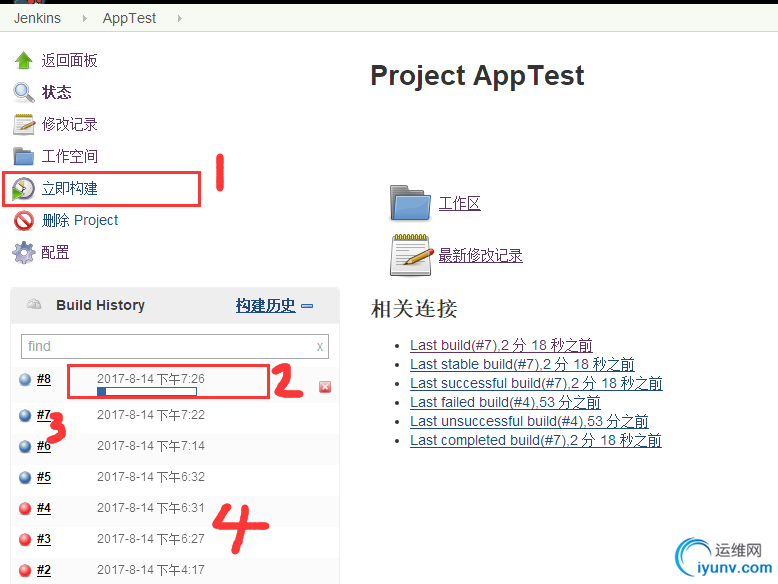This screenshot has width=778, height=584.
Task: Click the magnifying glass status icon
Action: 23,92
